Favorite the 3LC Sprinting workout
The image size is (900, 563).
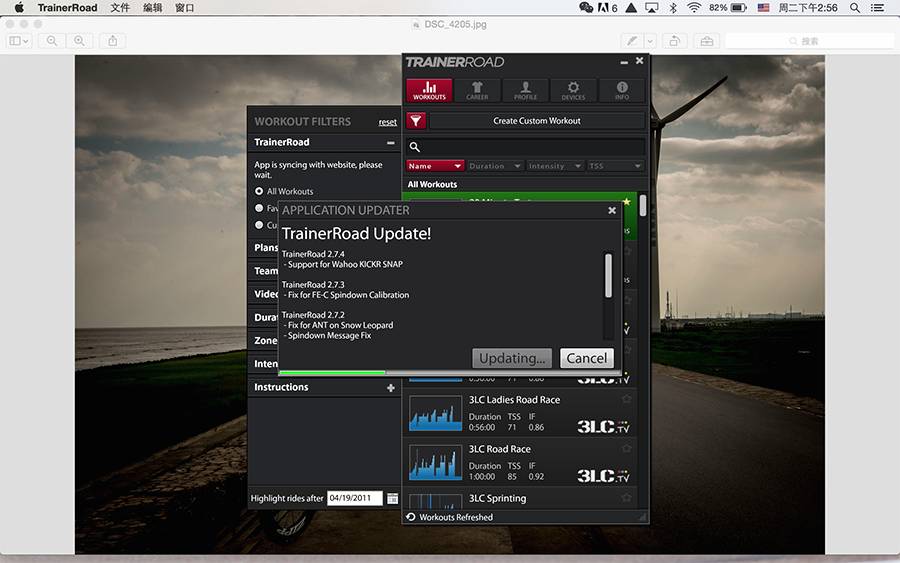tap(626, 498)
